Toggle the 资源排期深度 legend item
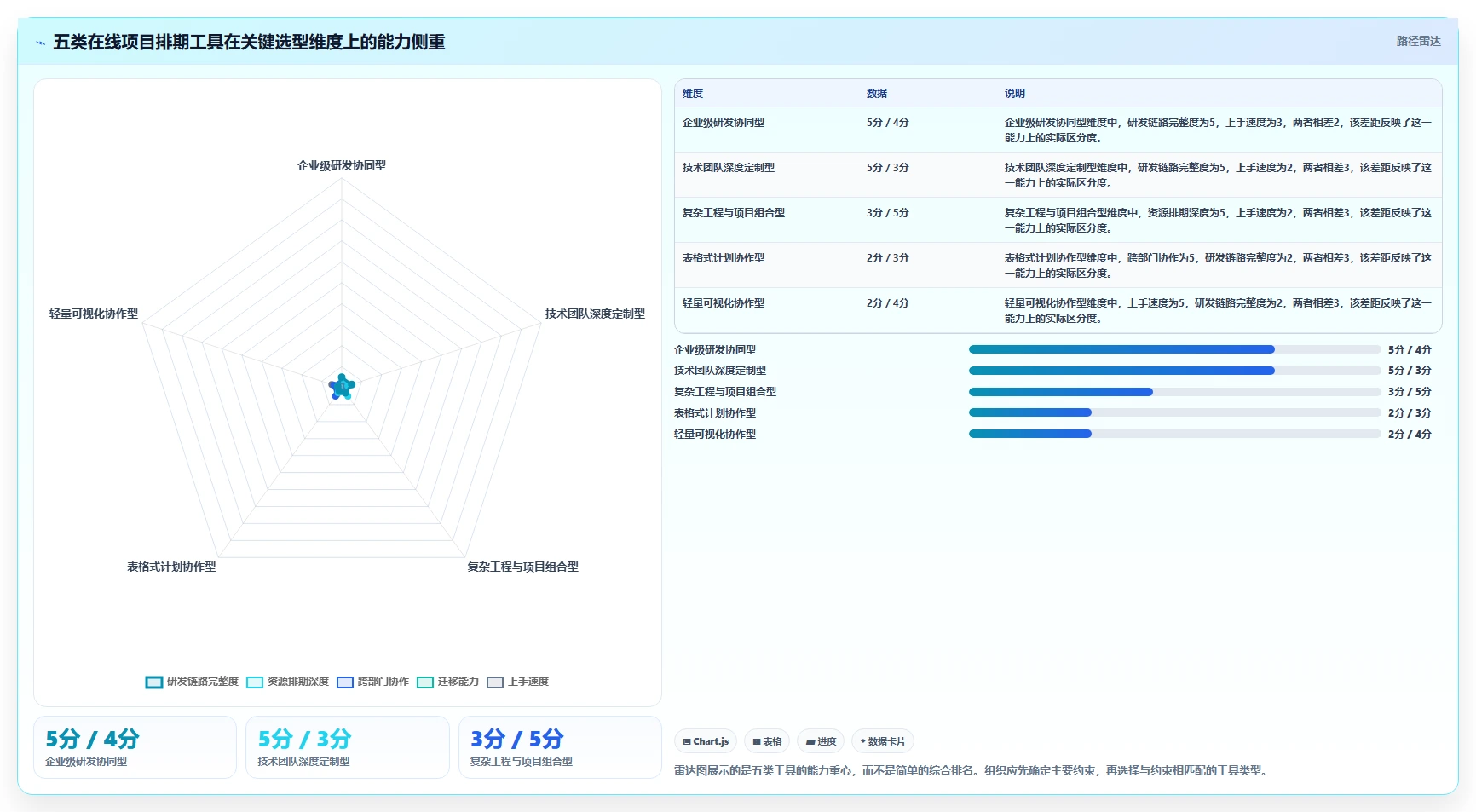Screen dimensions: 1476x812 tap(287, 682)
